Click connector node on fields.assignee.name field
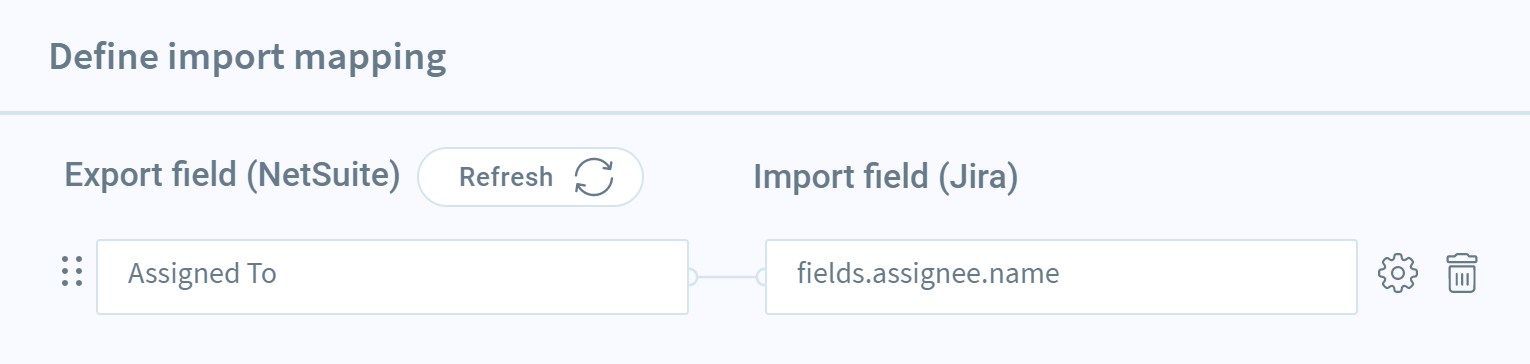 click(762, 276)
